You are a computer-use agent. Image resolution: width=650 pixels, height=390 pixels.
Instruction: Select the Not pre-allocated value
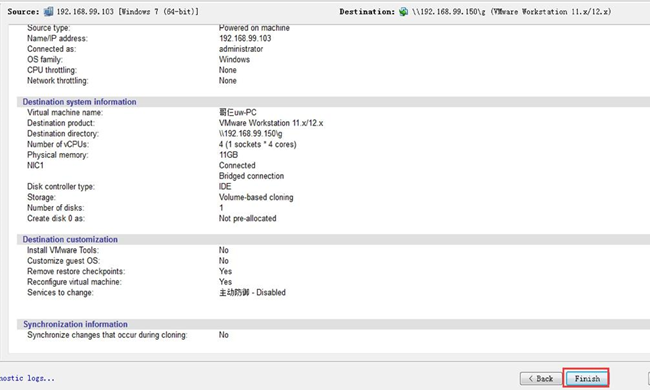point(247,218)
